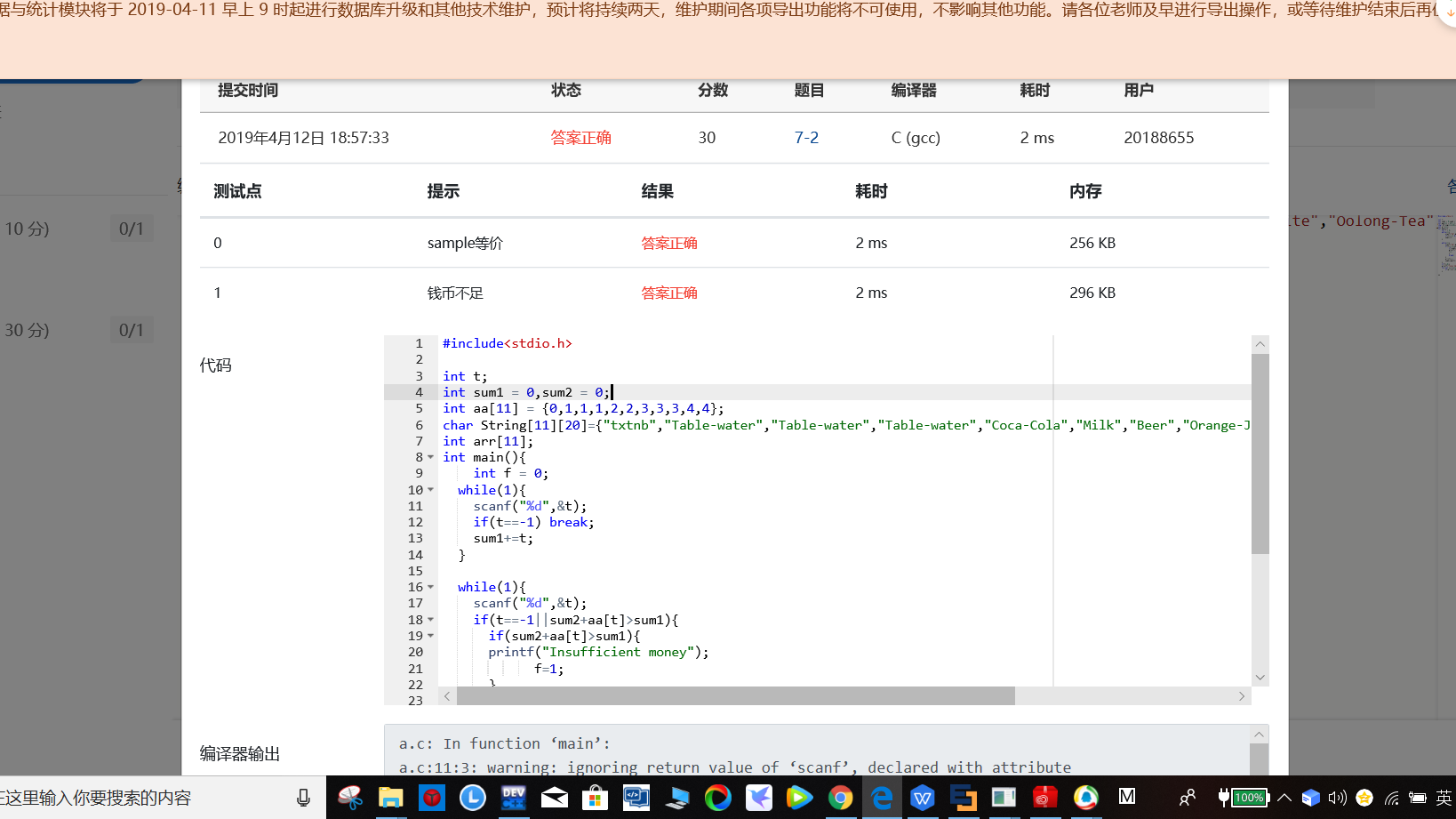Collapse code fold at line 18

coord(431,620)
